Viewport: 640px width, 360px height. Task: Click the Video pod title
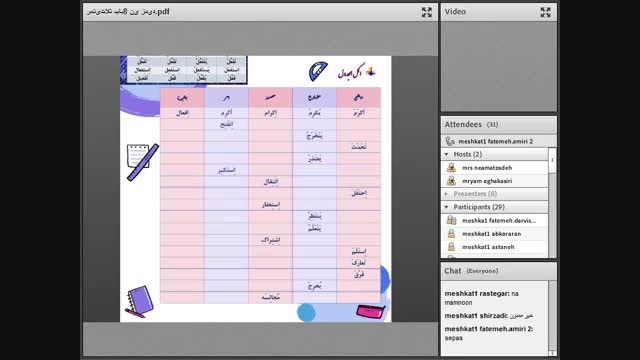455,12
